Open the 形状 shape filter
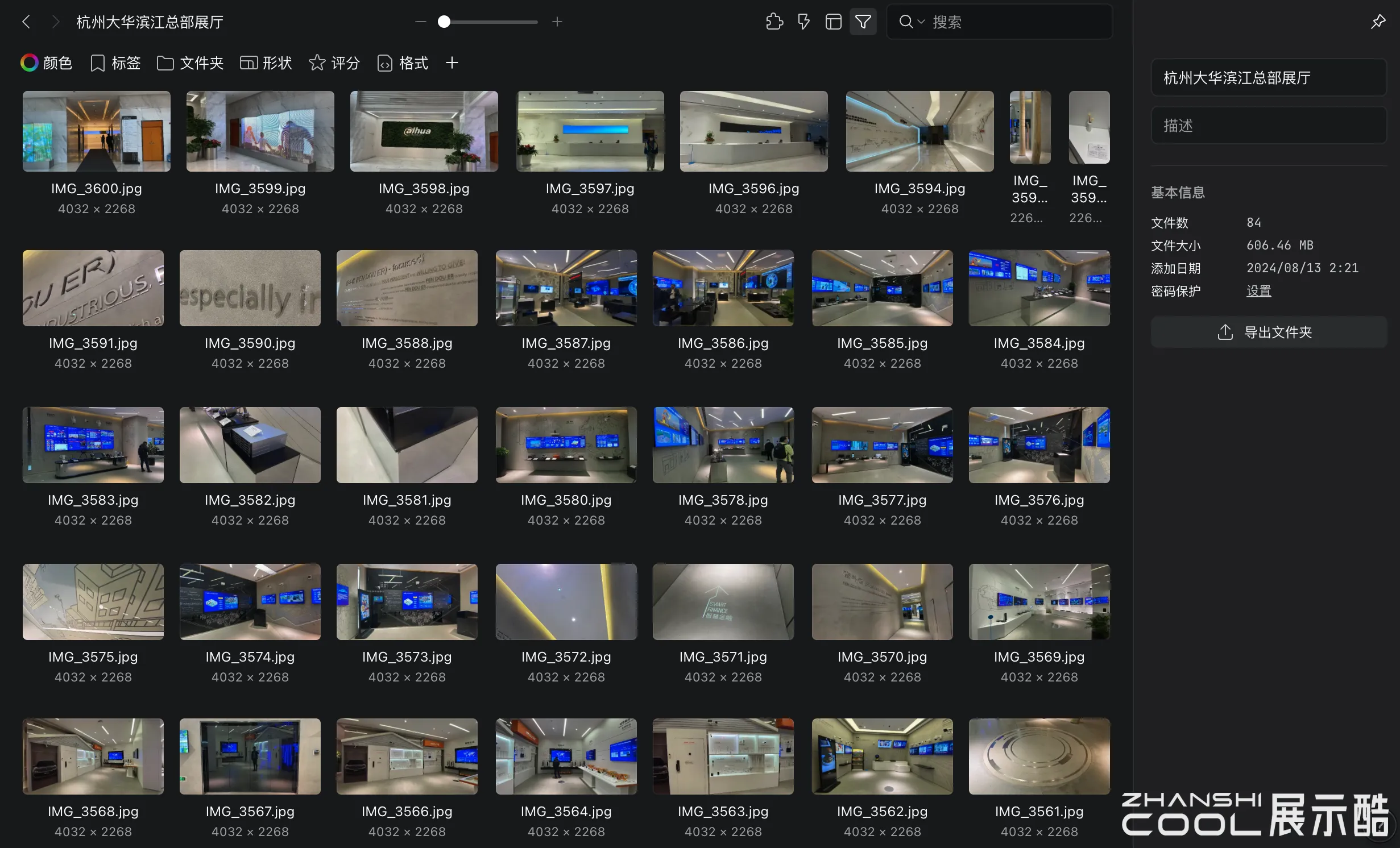The width and height of the screenshot is (1400, 848). tap(266, 63)
